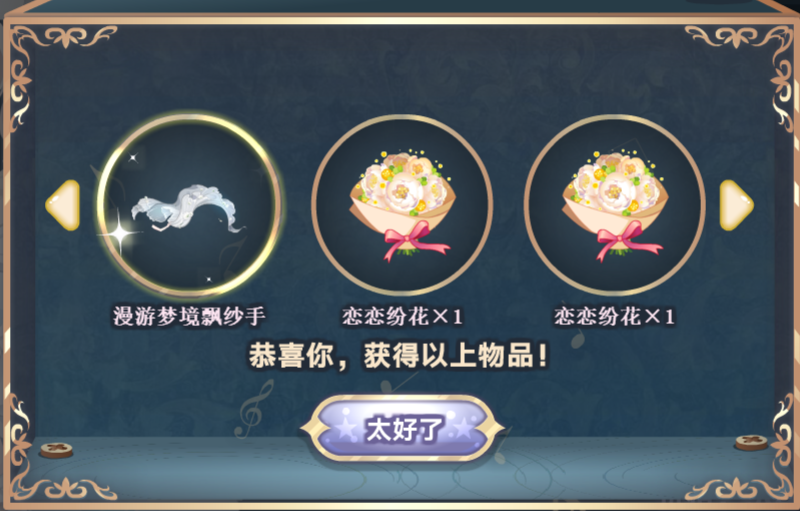This screenshot has width=800, height=511.
Task: Click the 恭喜你，获得以上物品！ message text
Action: 398,355
